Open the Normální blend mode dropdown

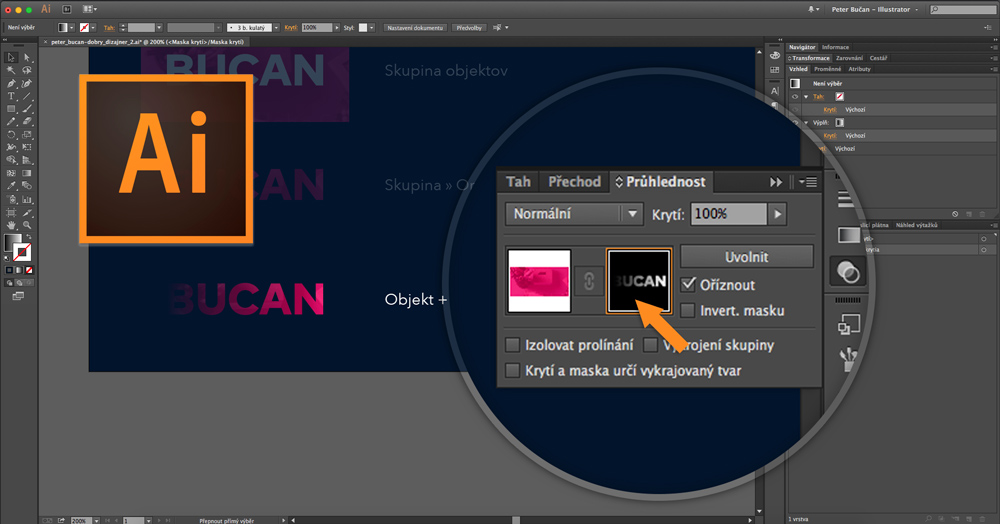573,214
